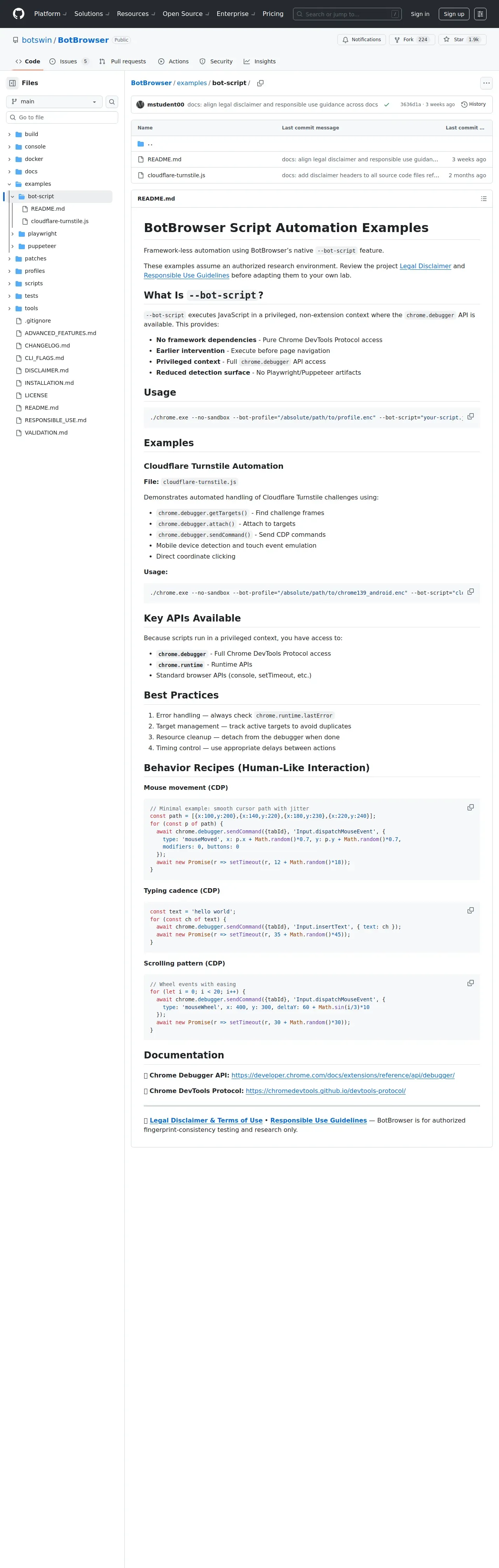
Task: Collapse the file tree side panel icon
Action: (x=12, y=83)
